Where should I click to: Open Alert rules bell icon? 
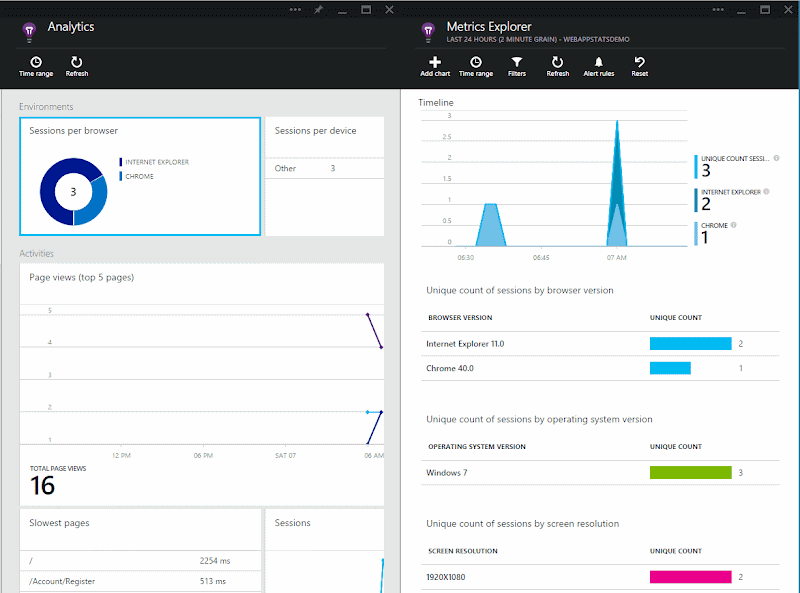point(598,66)
